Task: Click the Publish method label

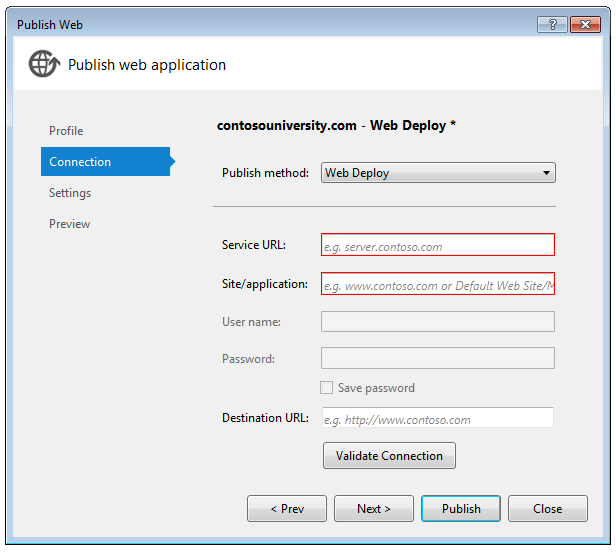Action: 265,173
